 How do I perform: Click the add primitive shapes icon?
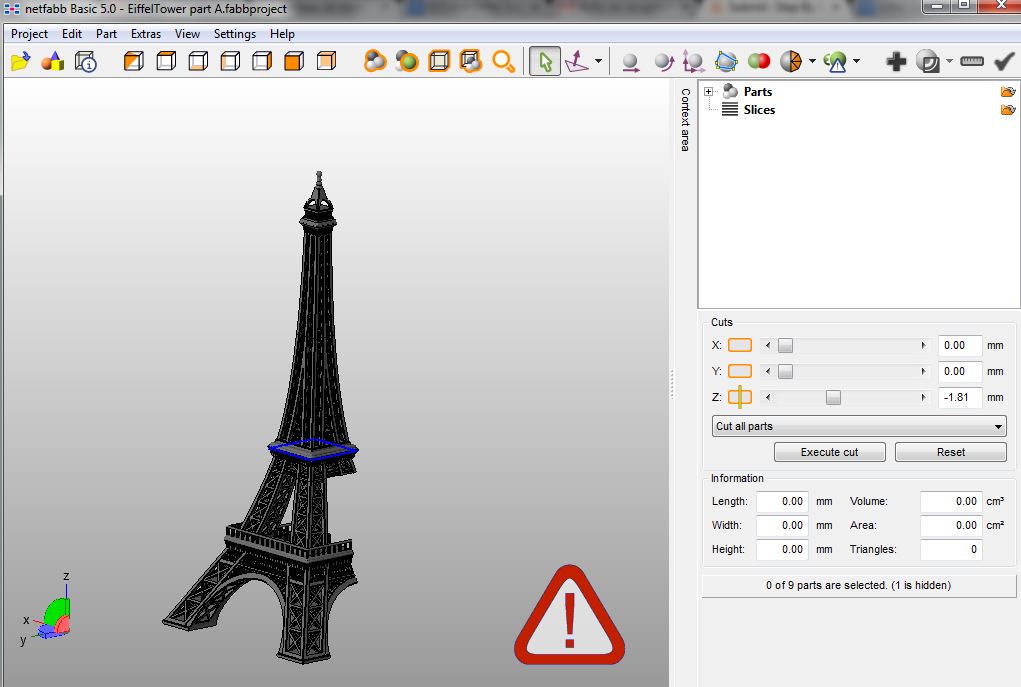[53, 62]
